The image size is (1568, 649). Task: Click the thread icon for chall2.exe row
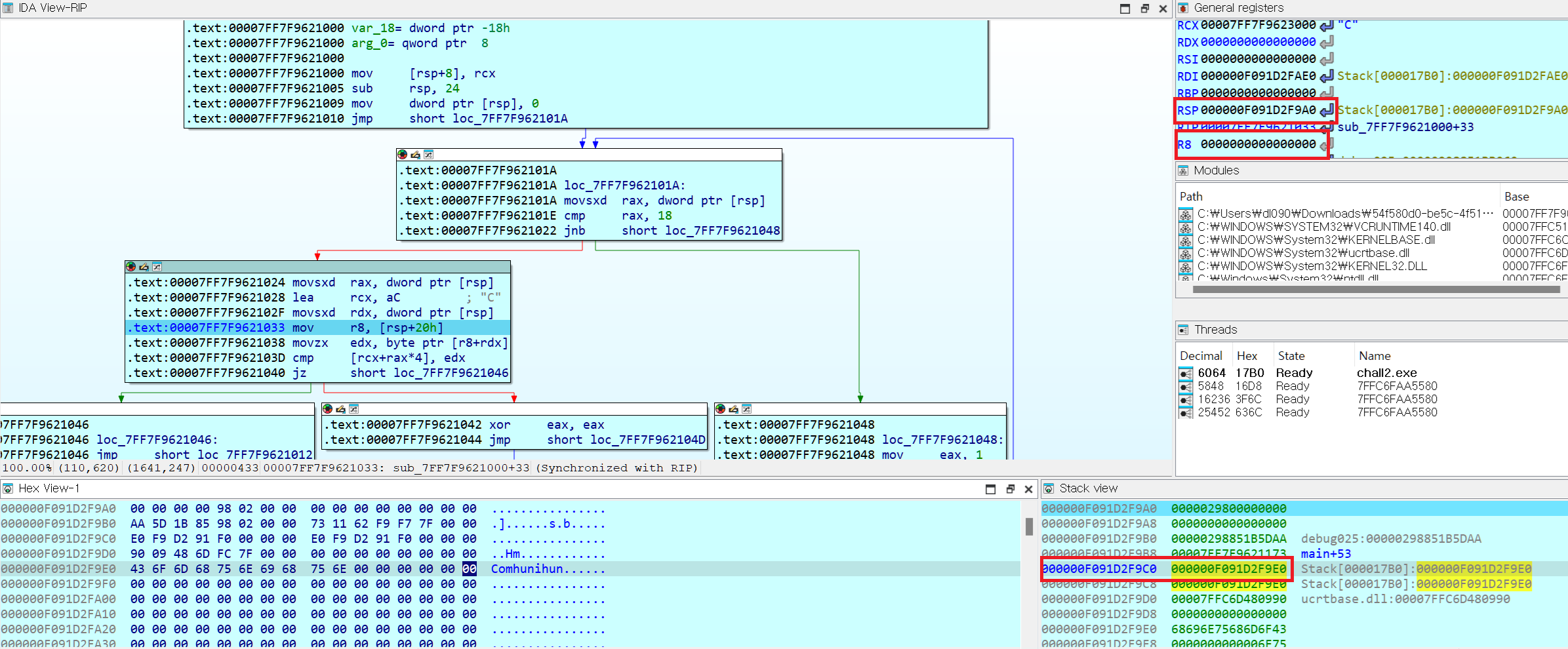pyautogui.click(x=1186, y=374)
